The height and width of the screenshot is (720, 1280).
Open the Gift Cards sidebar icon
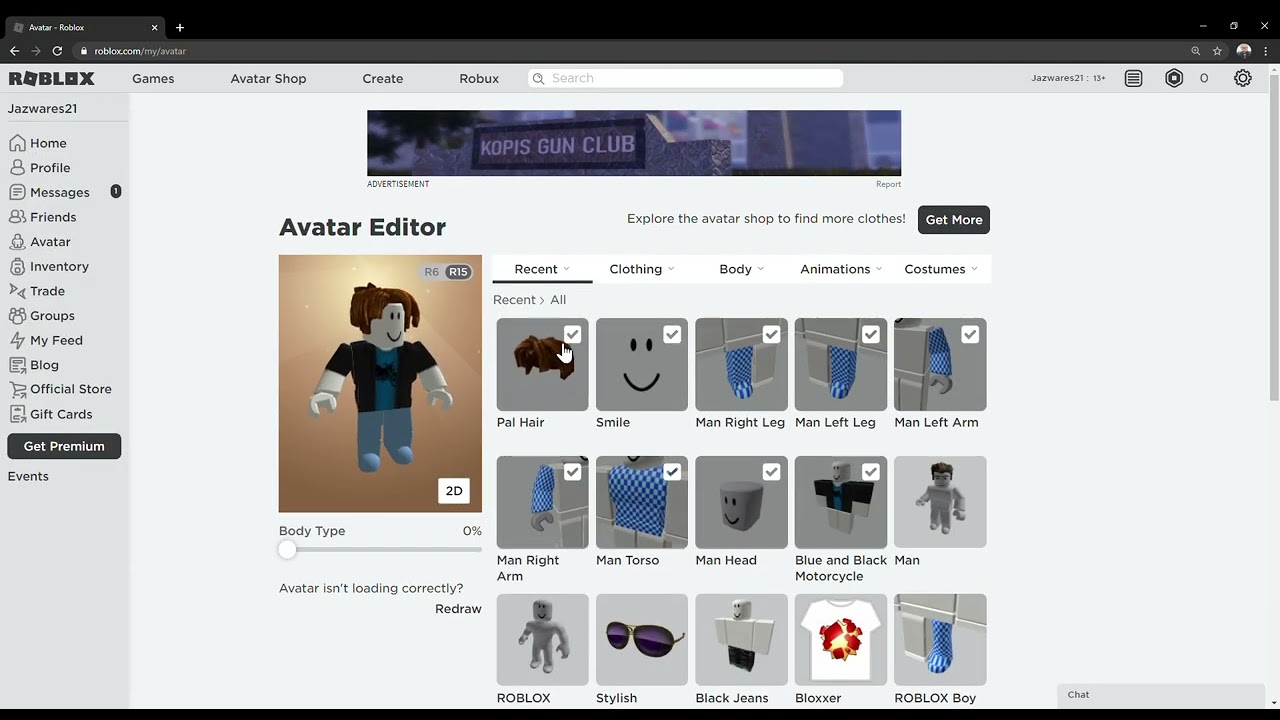coord(17,414)
